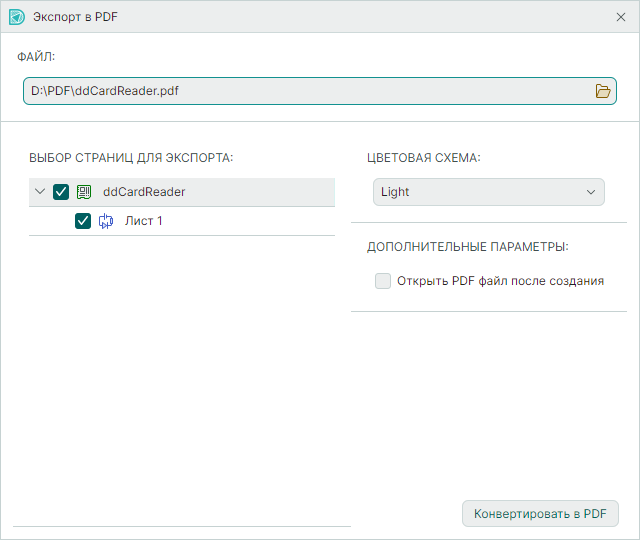
Task: Enable Открыть PDF файл после создания checkbox
Action: [383, 281]
